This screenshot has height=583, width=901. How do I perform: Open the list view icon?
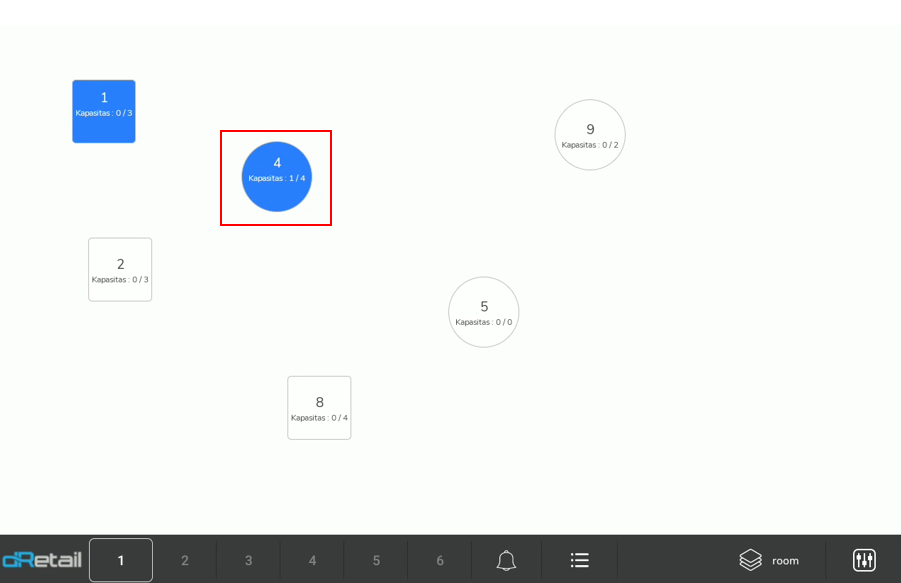pos(579,560)
